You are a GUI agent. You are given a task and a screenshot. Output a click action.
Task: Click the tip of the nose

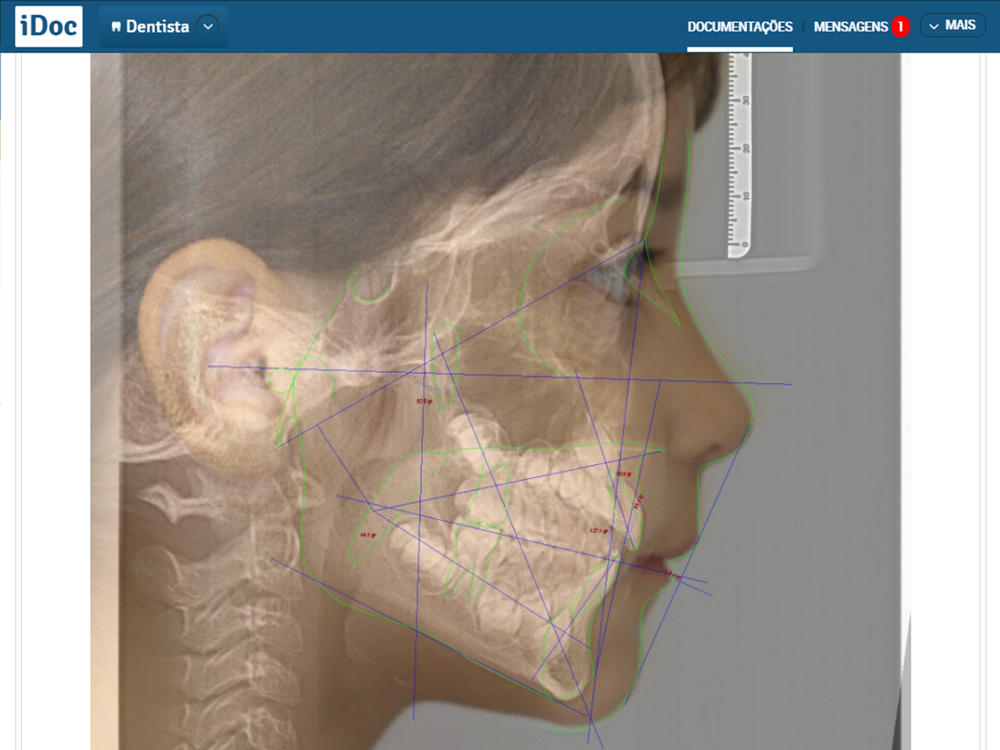[747, 413]
